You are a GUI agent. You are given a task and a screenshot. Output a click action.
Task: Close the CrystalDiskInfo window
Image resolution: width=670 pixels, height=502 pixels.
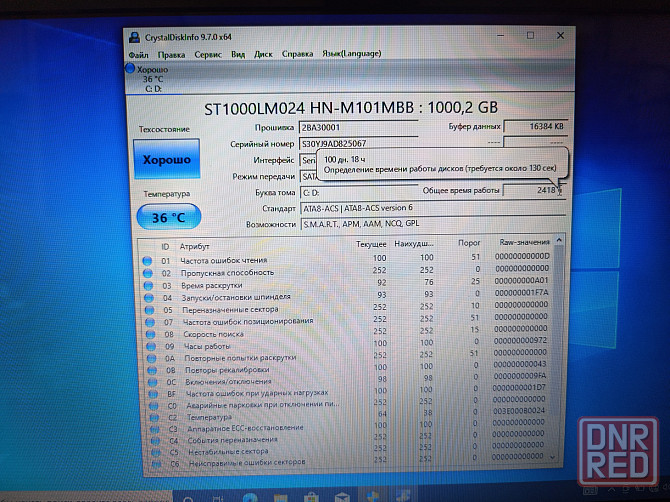tap(560, 35)
